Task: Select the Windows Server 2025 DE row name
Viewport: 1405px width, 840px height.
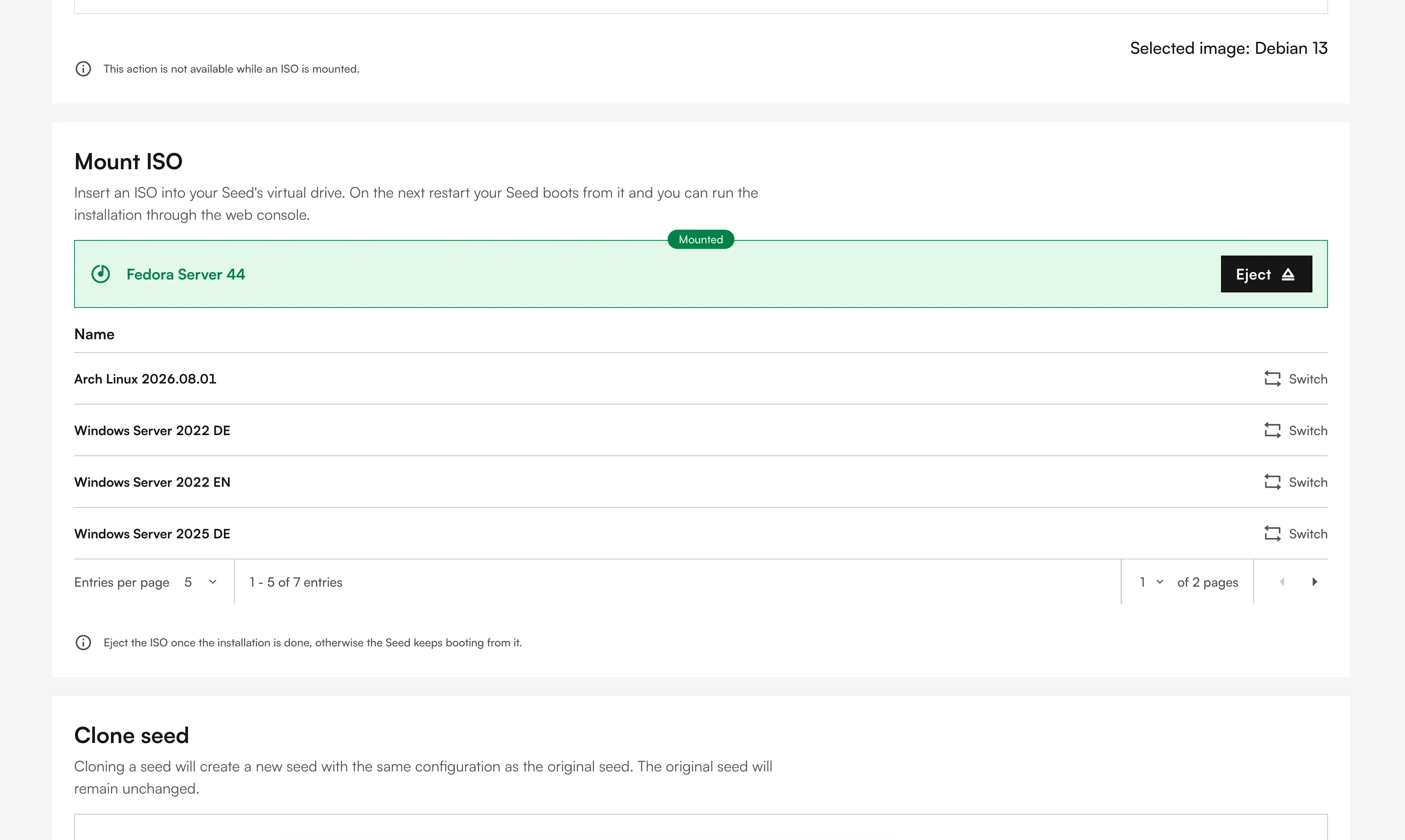Action: click(x=152, y=533)
